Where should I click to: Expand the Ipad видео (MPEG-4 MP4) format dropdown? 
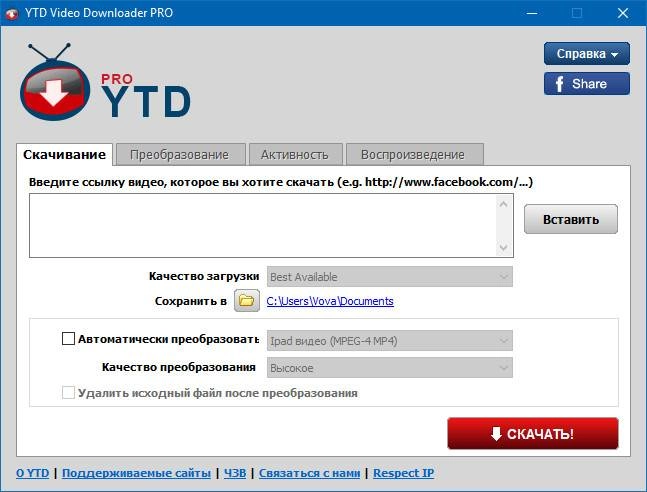click(390, 341)
